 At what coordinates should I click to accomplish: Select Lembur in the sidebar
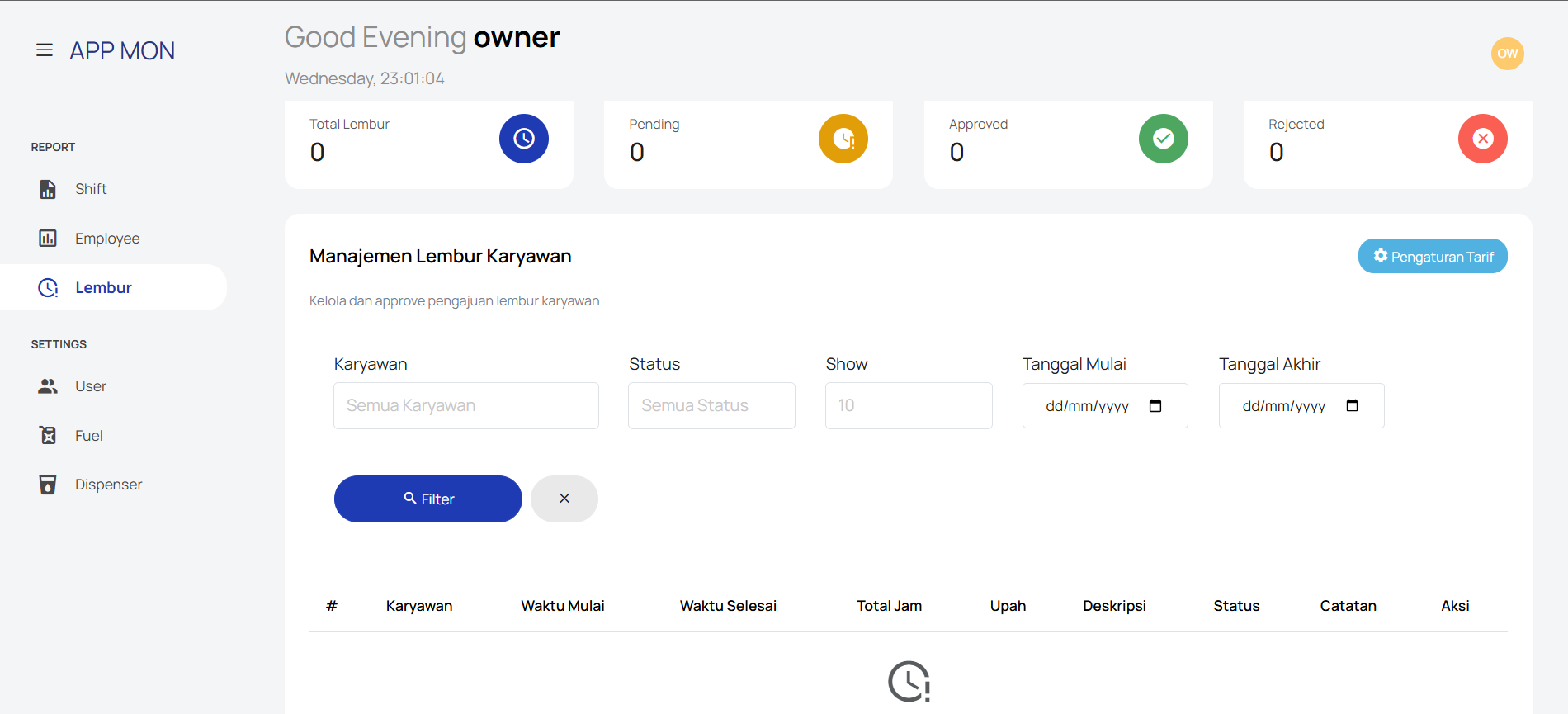coord(103,287)
